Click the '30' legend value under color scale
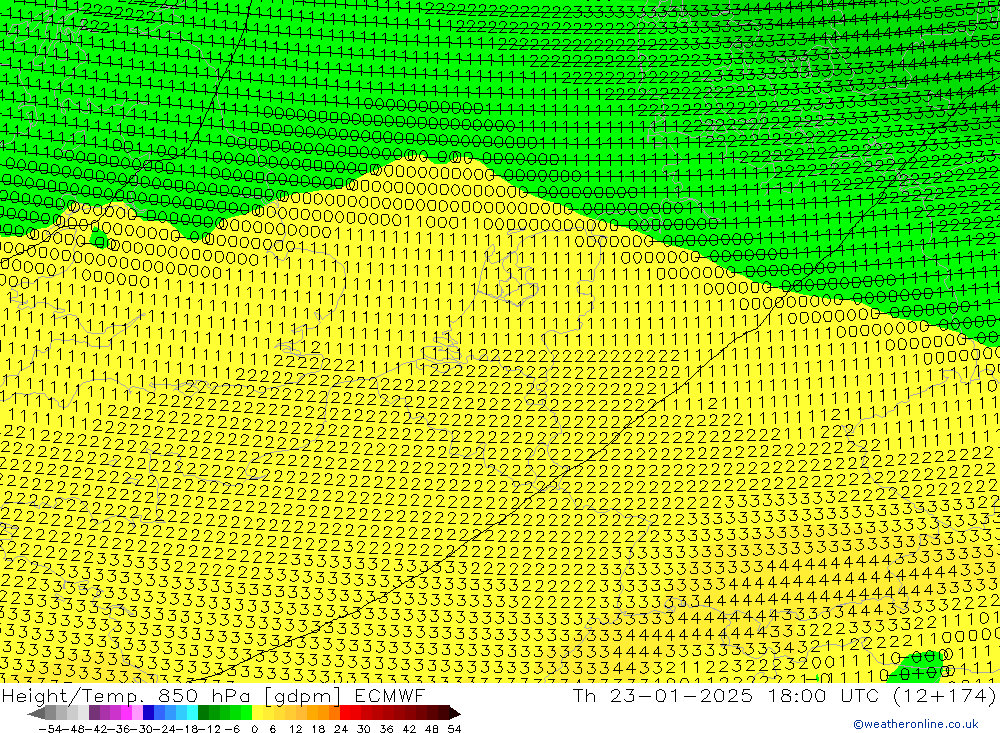 click(x=364, y=729)
